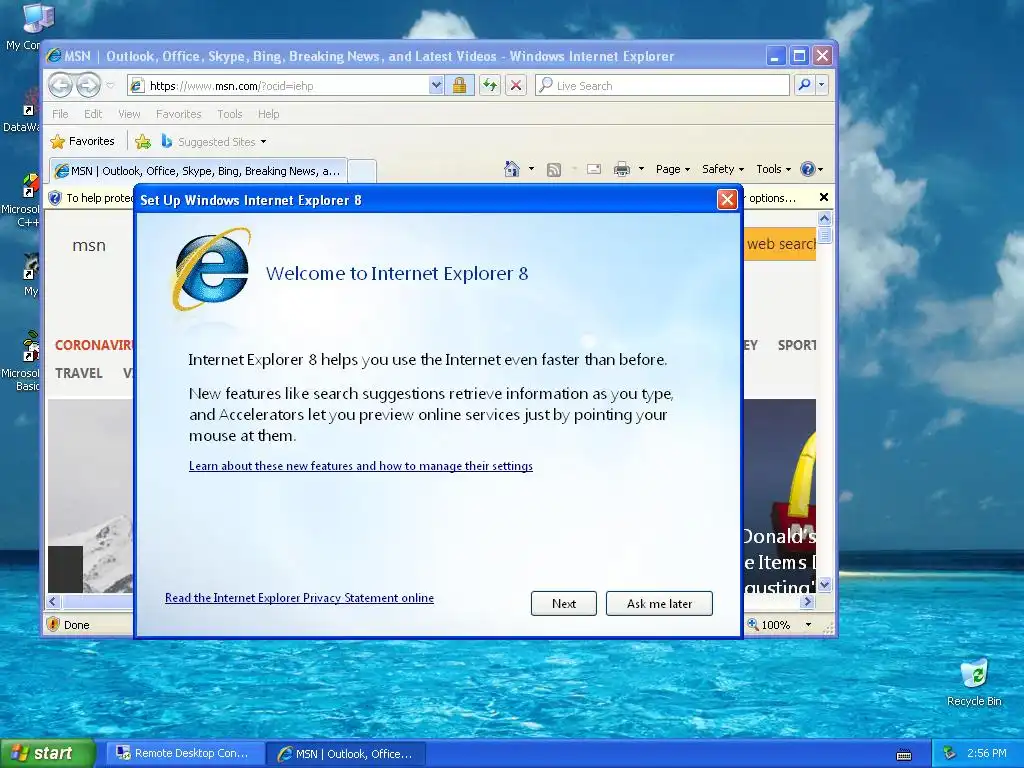Click the web search orange button
1024x768 pixels.
click(780, 244)
